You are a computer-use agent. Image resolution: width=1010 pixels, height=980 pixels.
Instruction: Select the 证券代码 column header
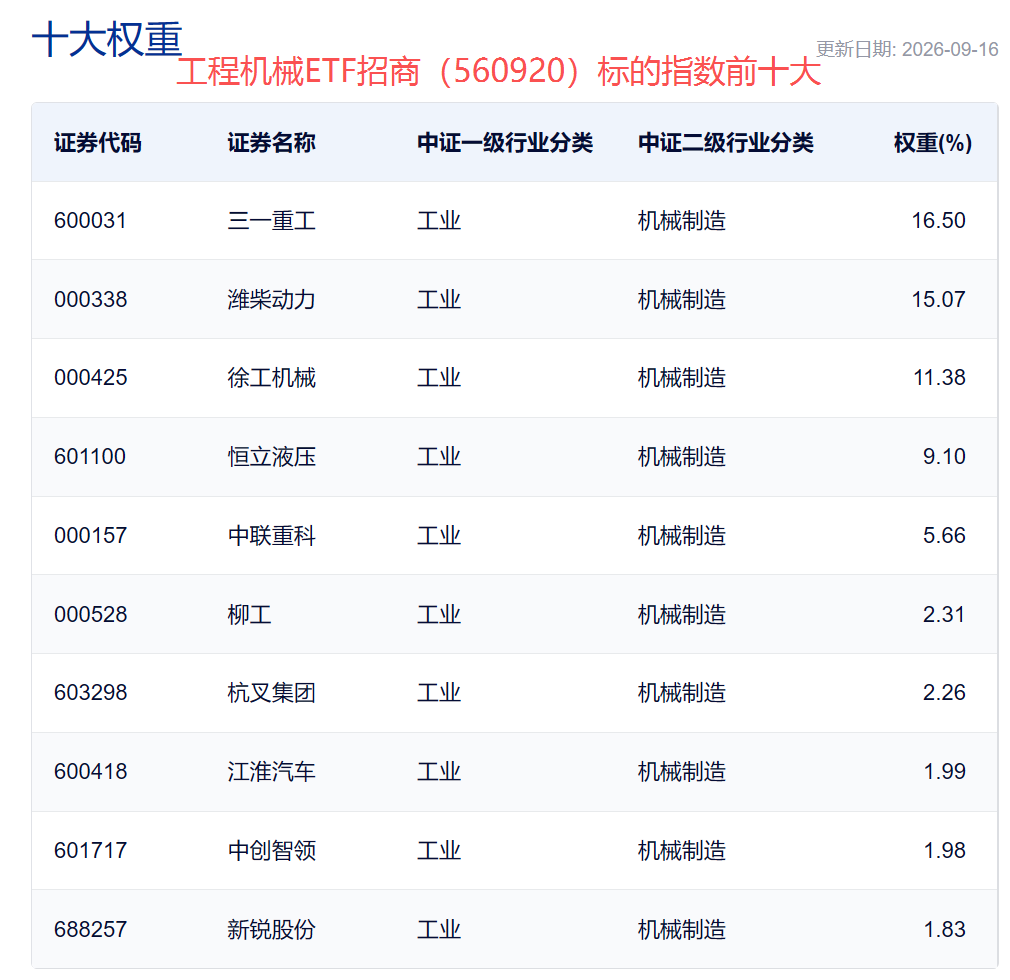coord(98,142)
